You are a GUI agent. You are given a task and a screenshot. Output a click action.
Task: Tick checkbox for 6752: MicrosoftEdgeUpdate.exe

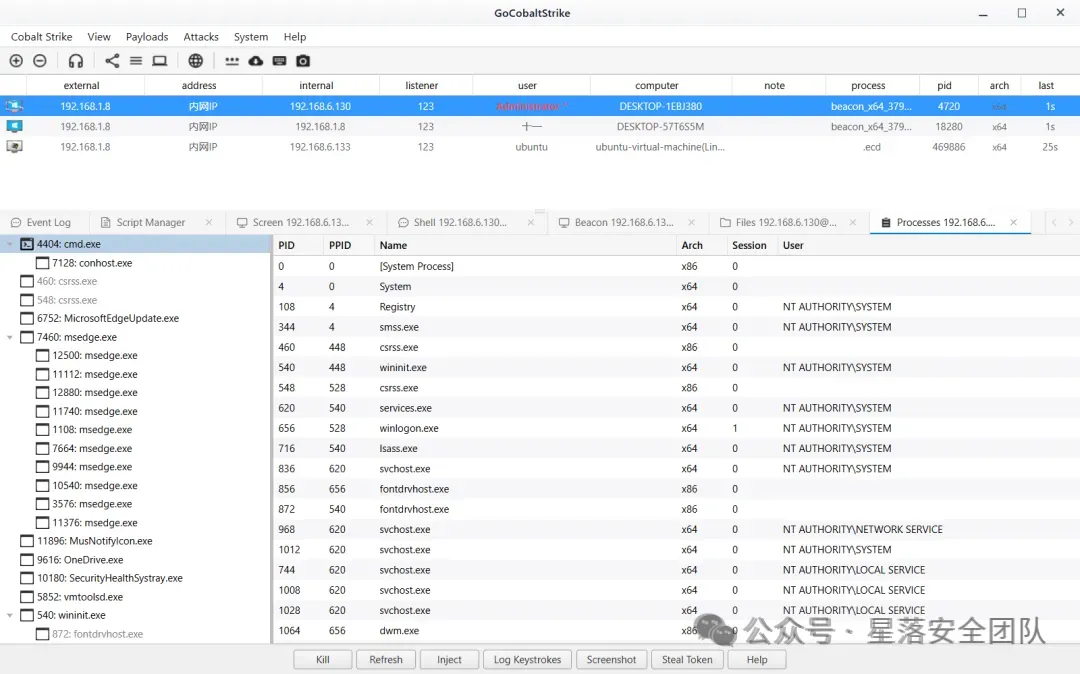[x=27, y=318]
